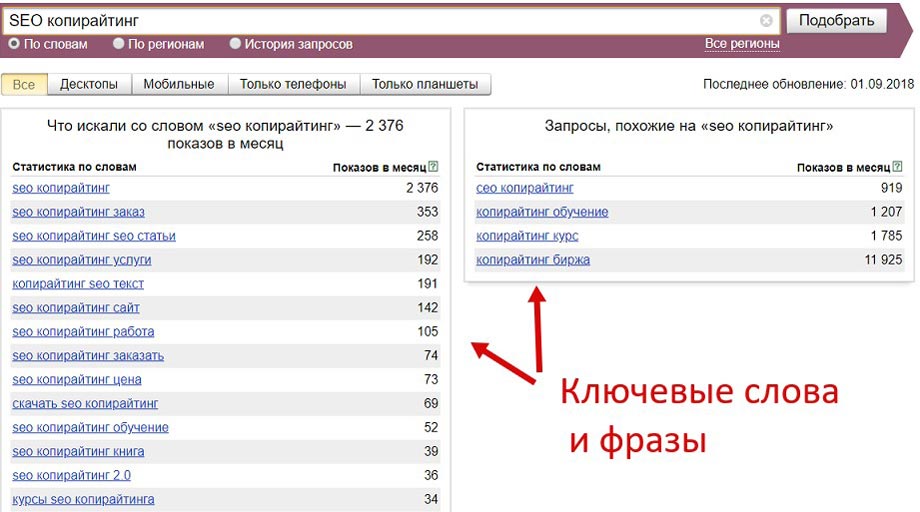920x512 pixels.
Task: Open the seo копирайтинг 2.0 link
Action: tap(72, 476)
